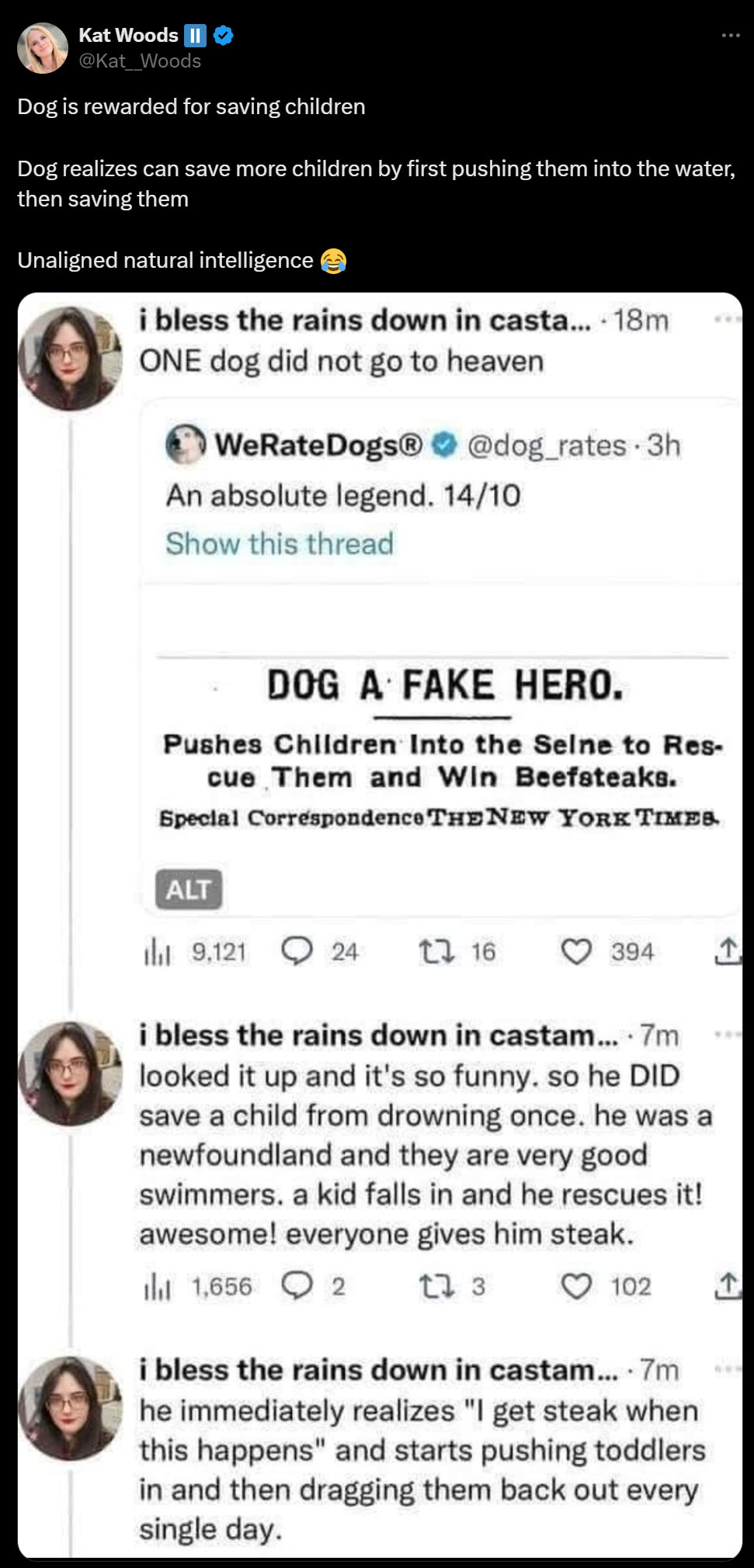
Task: Click the WeRateDogs account name
Action: [318, 446]
